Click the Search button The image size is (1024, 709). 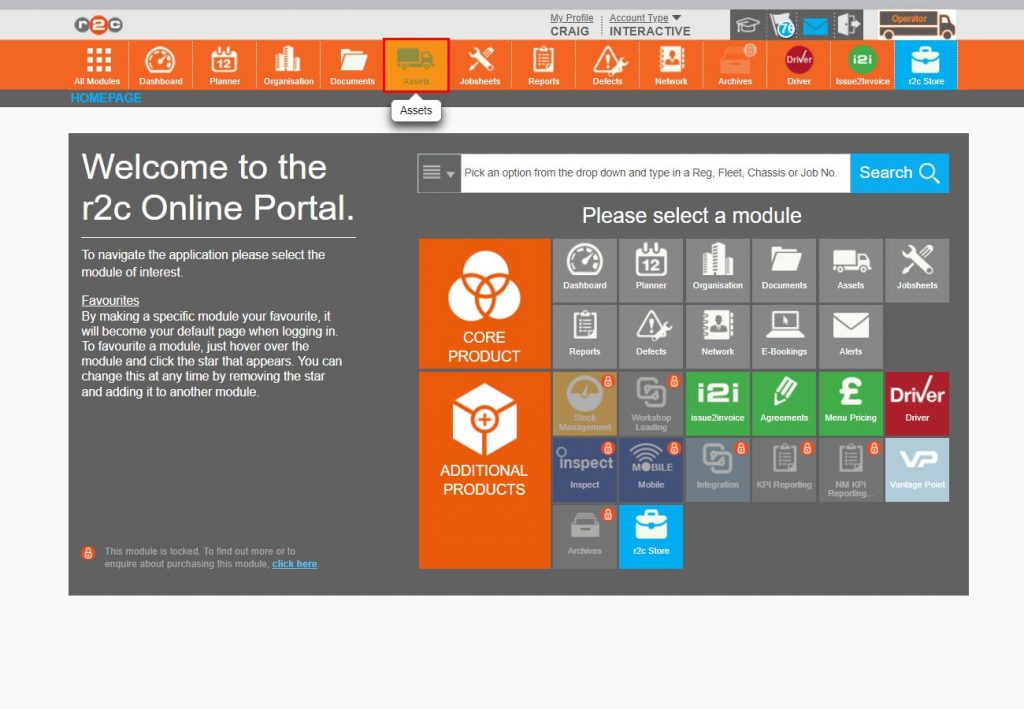point(899,172)
